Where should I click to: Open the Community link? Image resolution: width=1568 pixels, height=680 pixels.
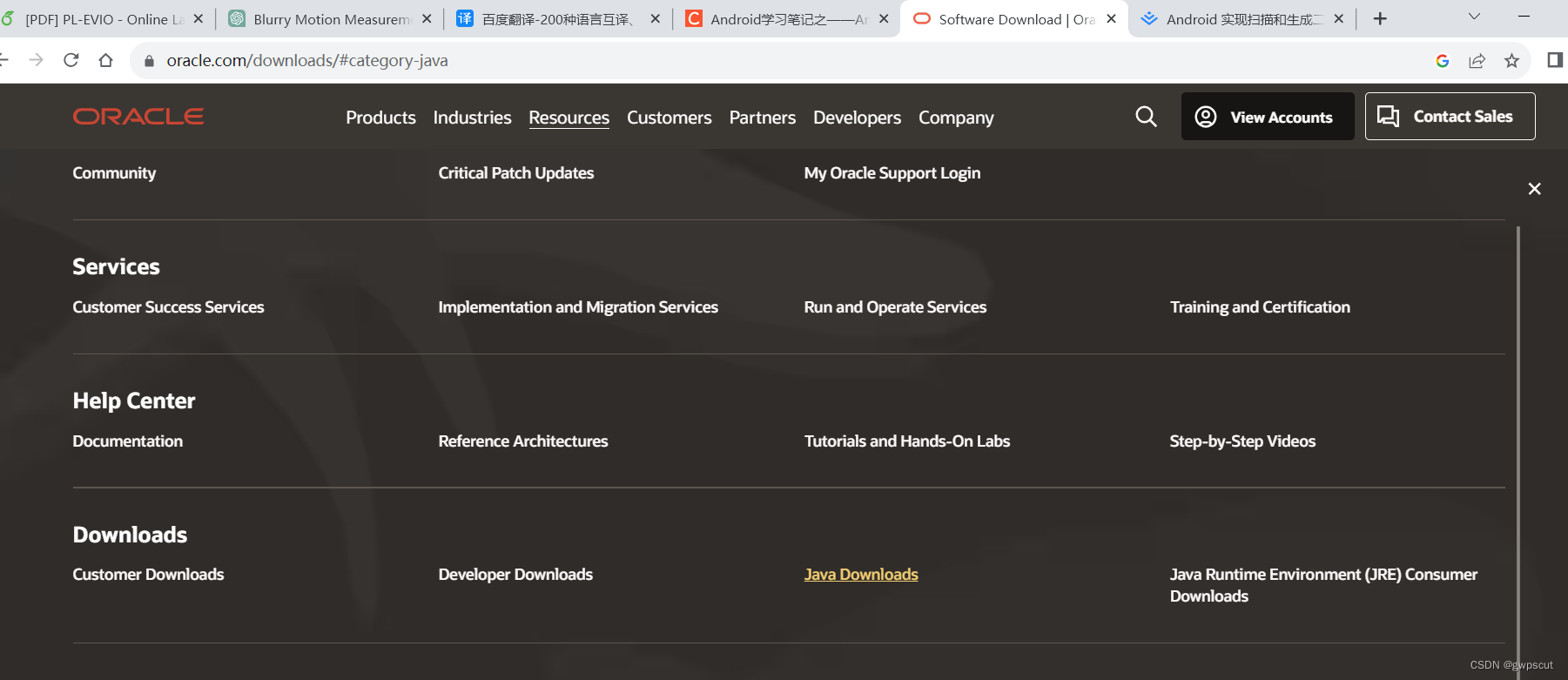pyautogui.click(x=114, y=173)
